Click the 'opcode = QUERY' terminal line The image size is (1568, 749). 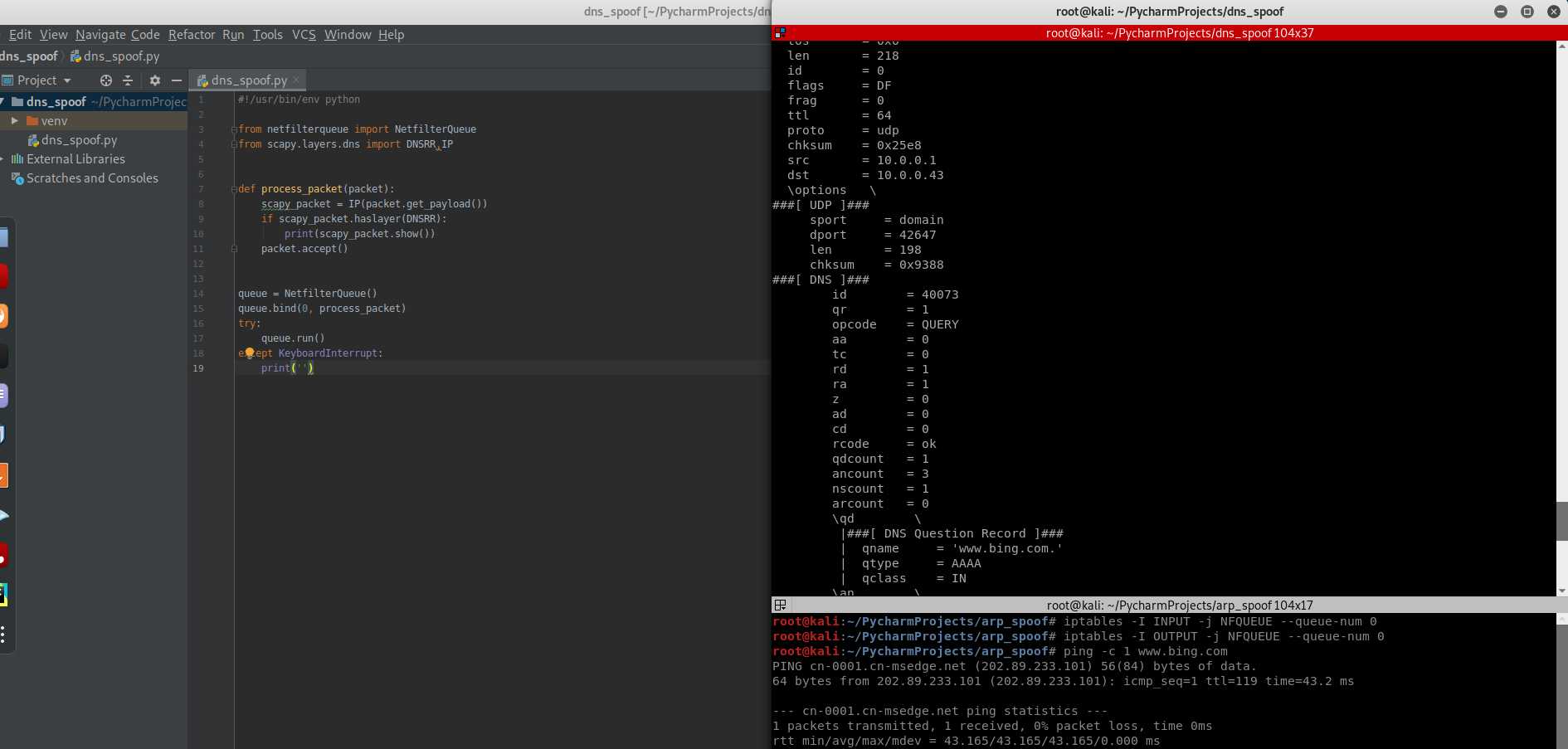(x=895, y=325)
